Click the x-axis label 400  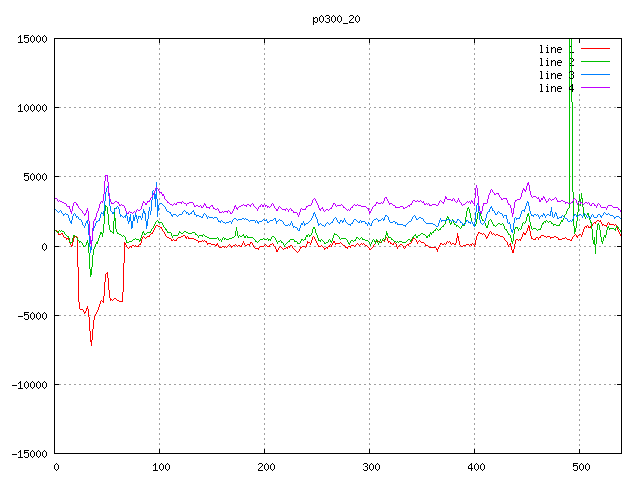pos(476,467)
